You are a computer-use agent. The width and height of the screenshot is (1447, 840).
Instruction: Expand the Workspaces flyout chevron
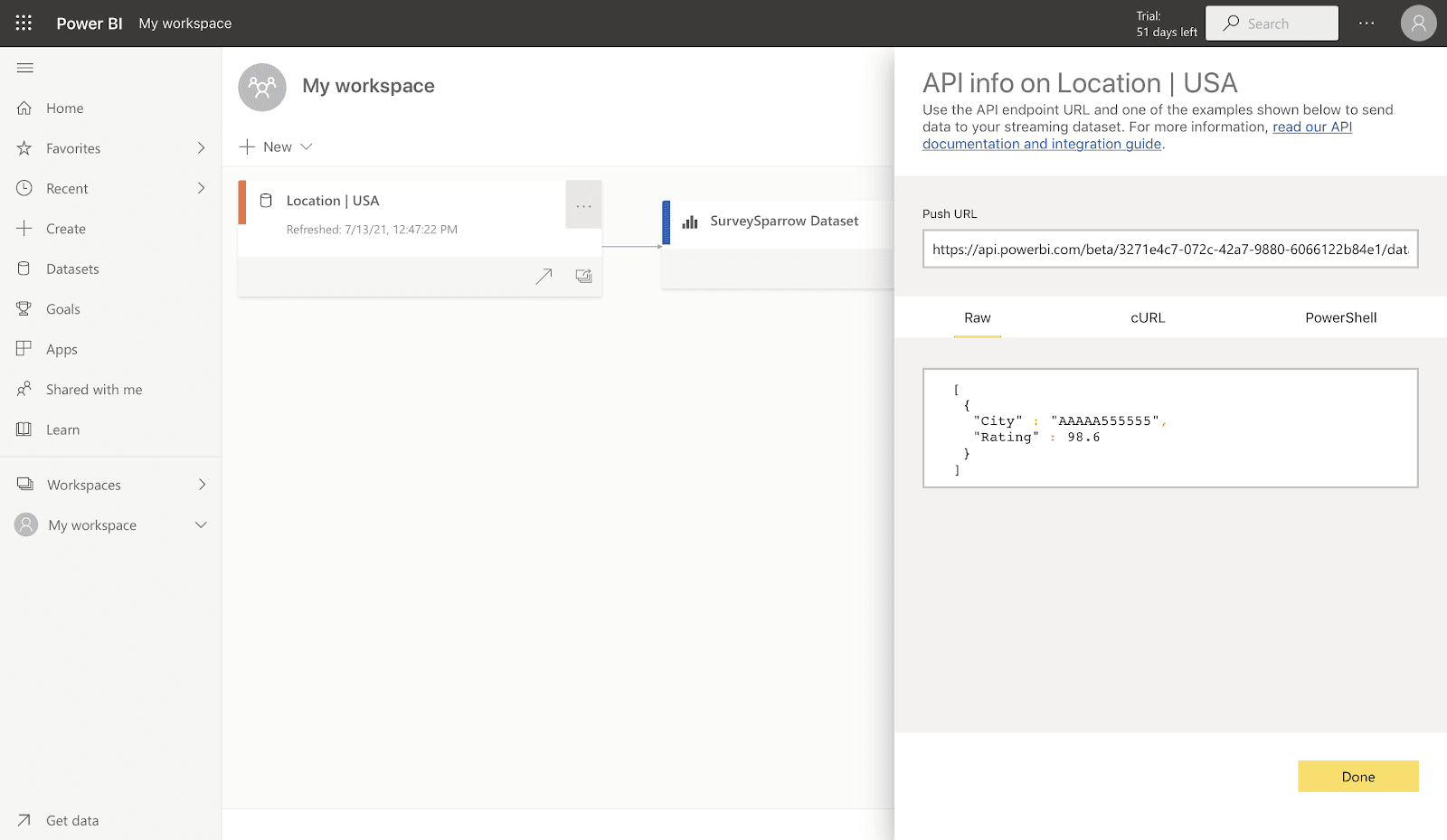(202, 485)
